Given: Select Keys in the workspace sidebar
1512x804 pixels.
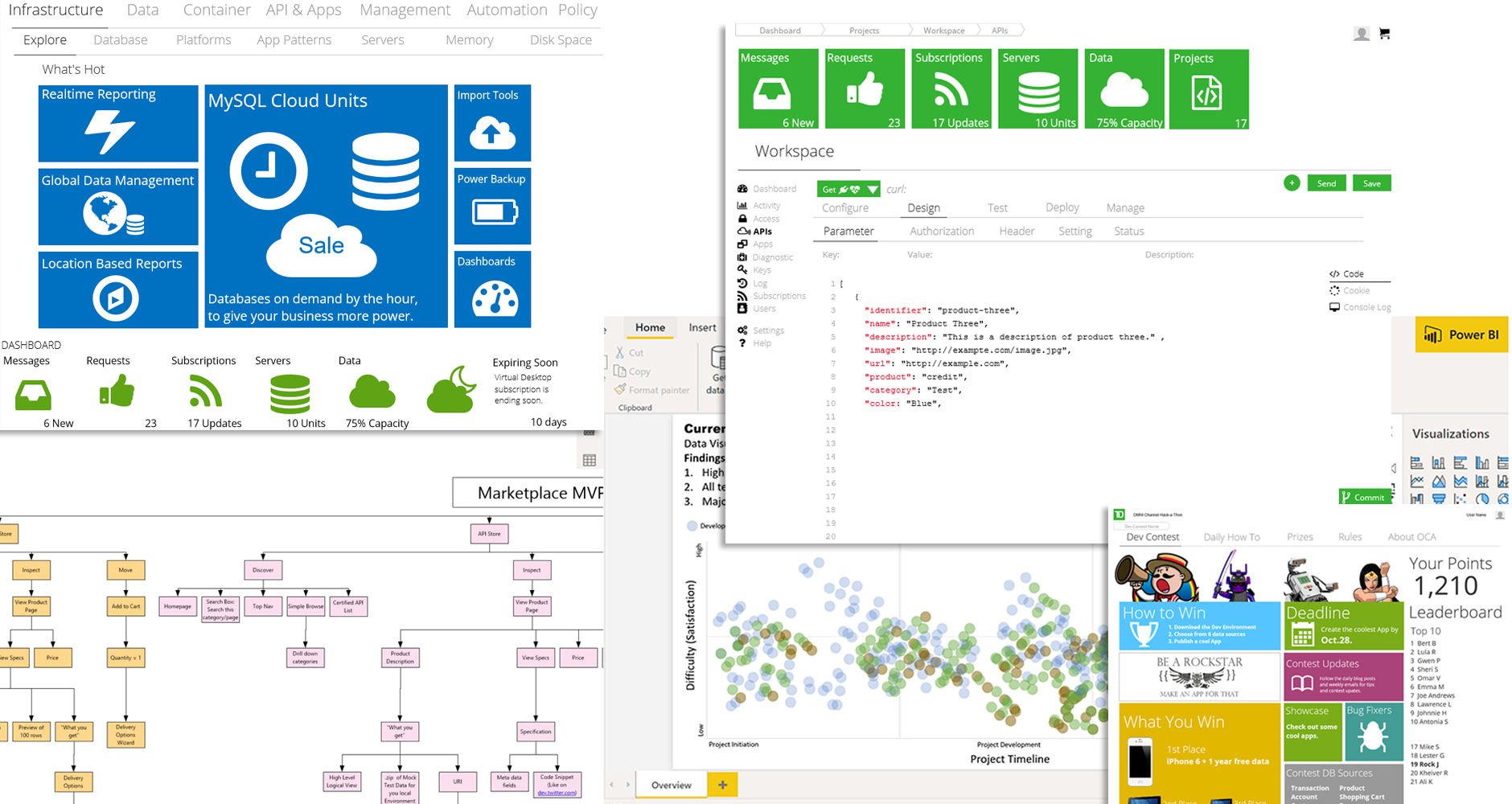Looking at the screenshot, I should tap(762, 270).
